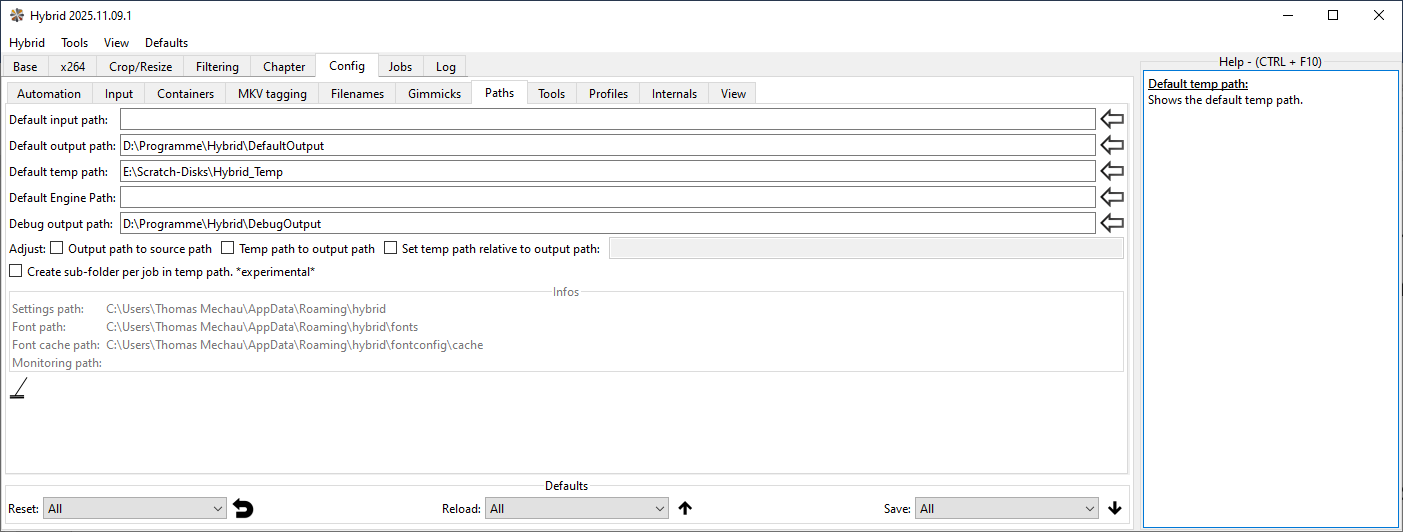1403x532 pixels.
Task: Click the Reload defaults up arrow icon
Action: point(685,508)
